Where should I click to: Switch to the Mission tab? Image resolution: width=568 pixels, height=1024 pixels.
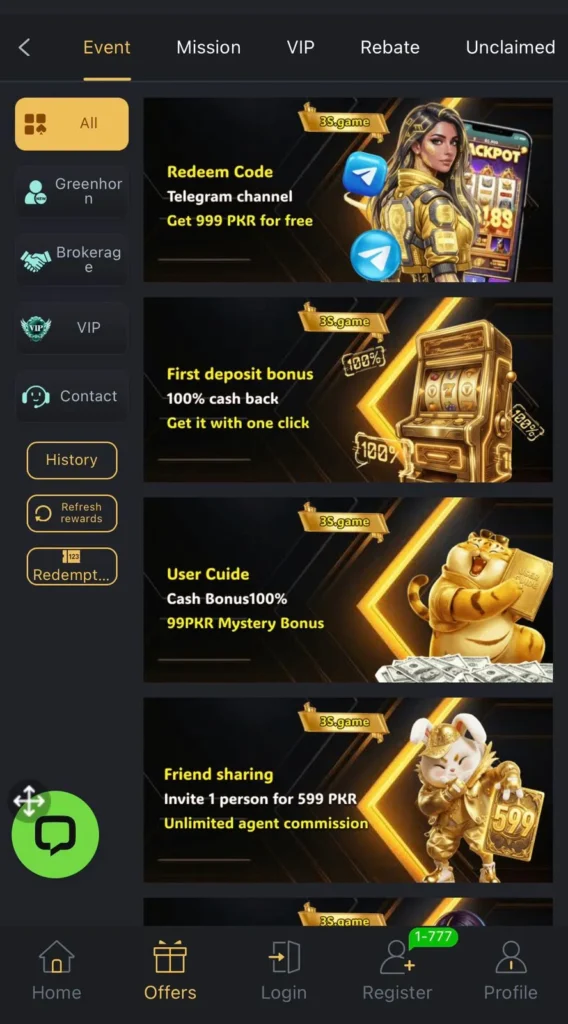[x=208, y=47]
